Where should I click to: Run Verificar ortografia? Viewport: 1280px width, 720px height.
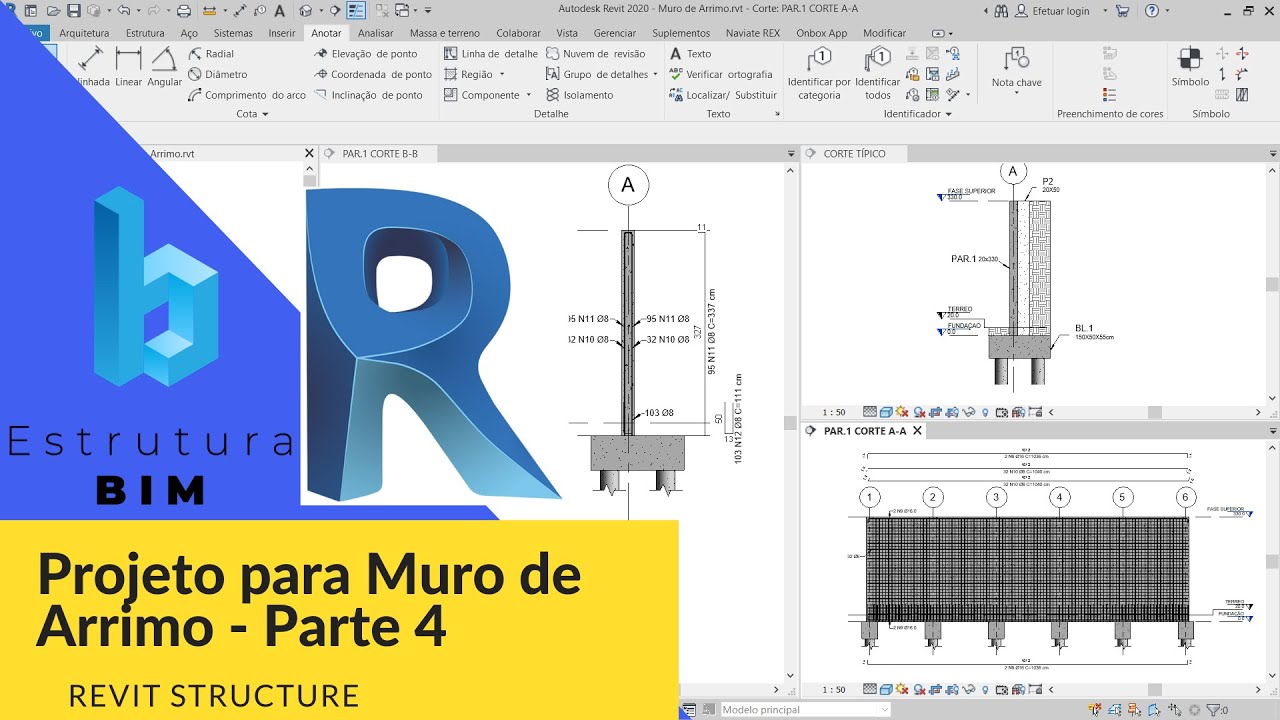tap(721, 74)
